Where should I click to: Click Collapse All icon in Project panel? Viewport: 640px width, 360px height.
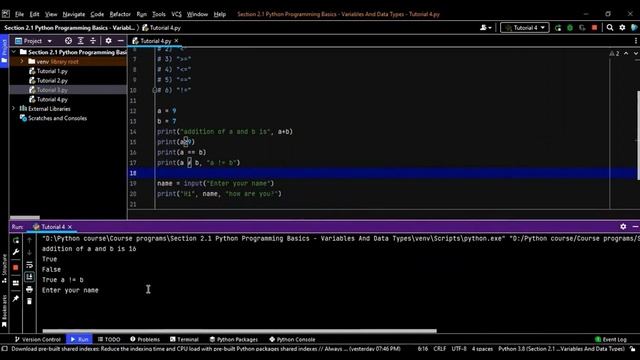point(93,41)
